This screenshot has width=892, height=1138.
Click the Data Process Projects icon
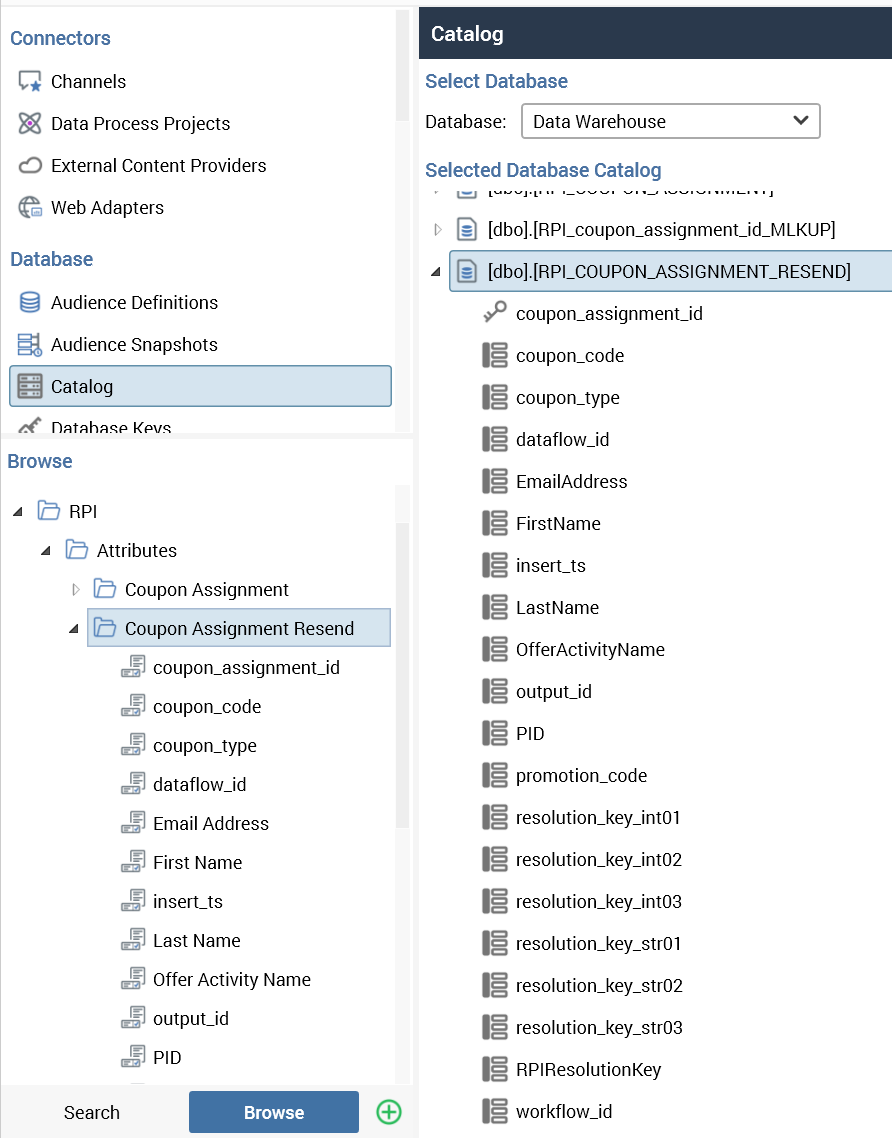pos(30,124)
